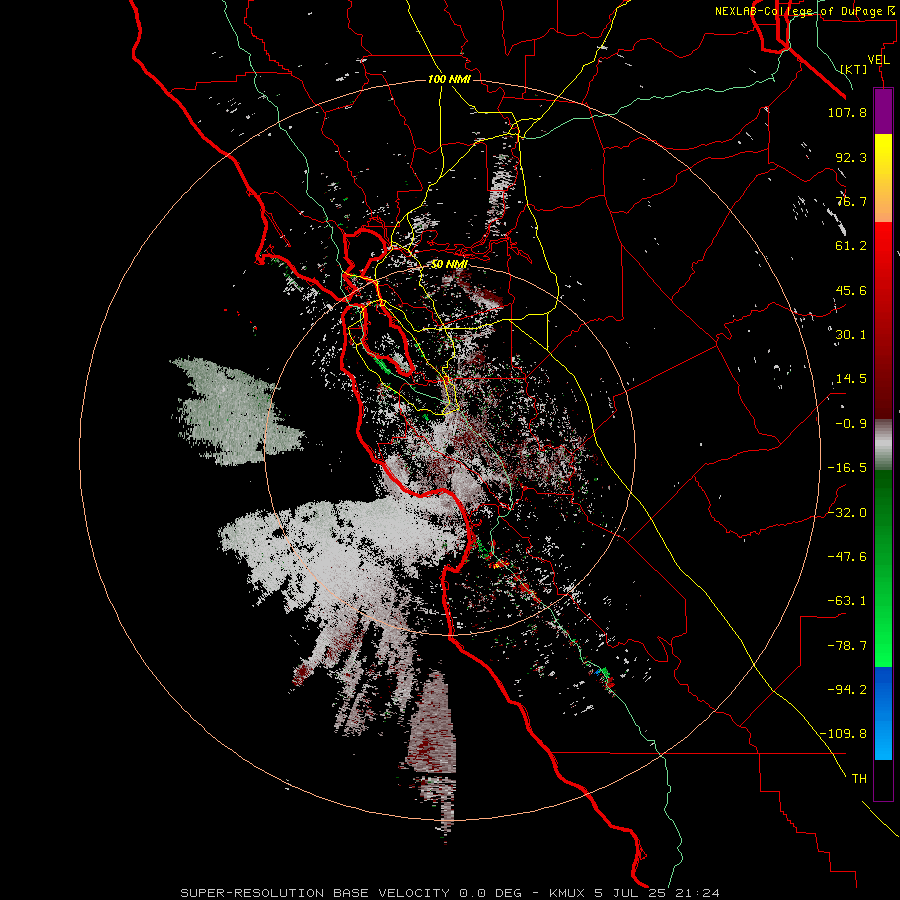Screen dimensions: 900x900
Task: Click the [KT] units label
Action: (x=854, y=69)
